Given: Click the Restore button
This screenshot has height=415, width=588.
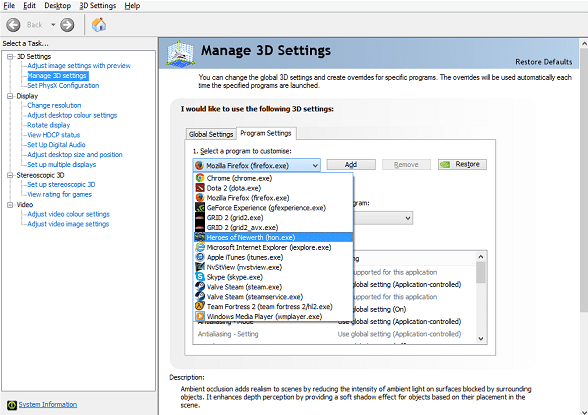Looking at the screenshot, I should [462, 165].
